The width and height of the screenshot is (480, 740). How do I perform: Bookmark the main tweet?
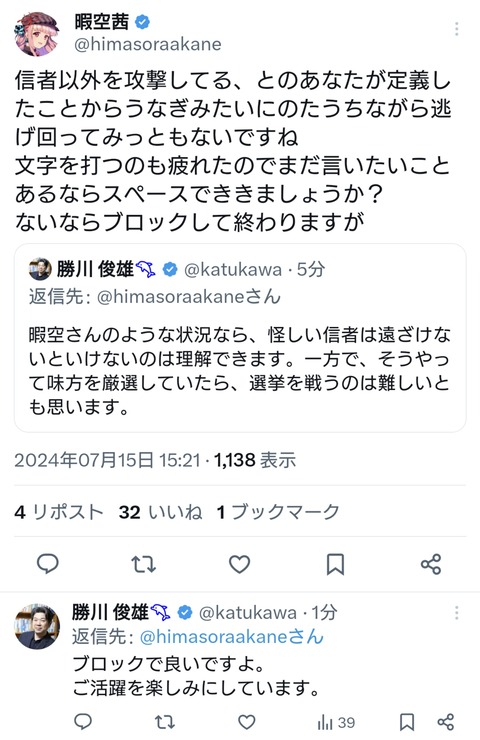click(335, 564)
